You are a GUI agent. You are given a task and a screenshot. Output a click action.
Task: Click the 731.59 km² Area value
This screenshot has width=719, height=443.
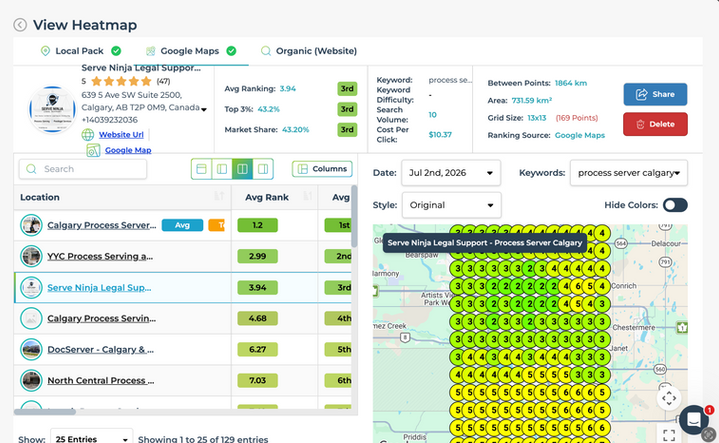[x=531, y=100]
